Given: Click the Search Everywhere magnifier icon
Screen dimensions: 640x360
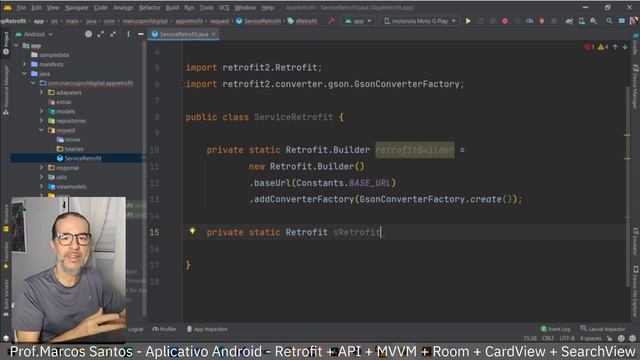Looking at the screenshot, I should [x=609, y=21].
